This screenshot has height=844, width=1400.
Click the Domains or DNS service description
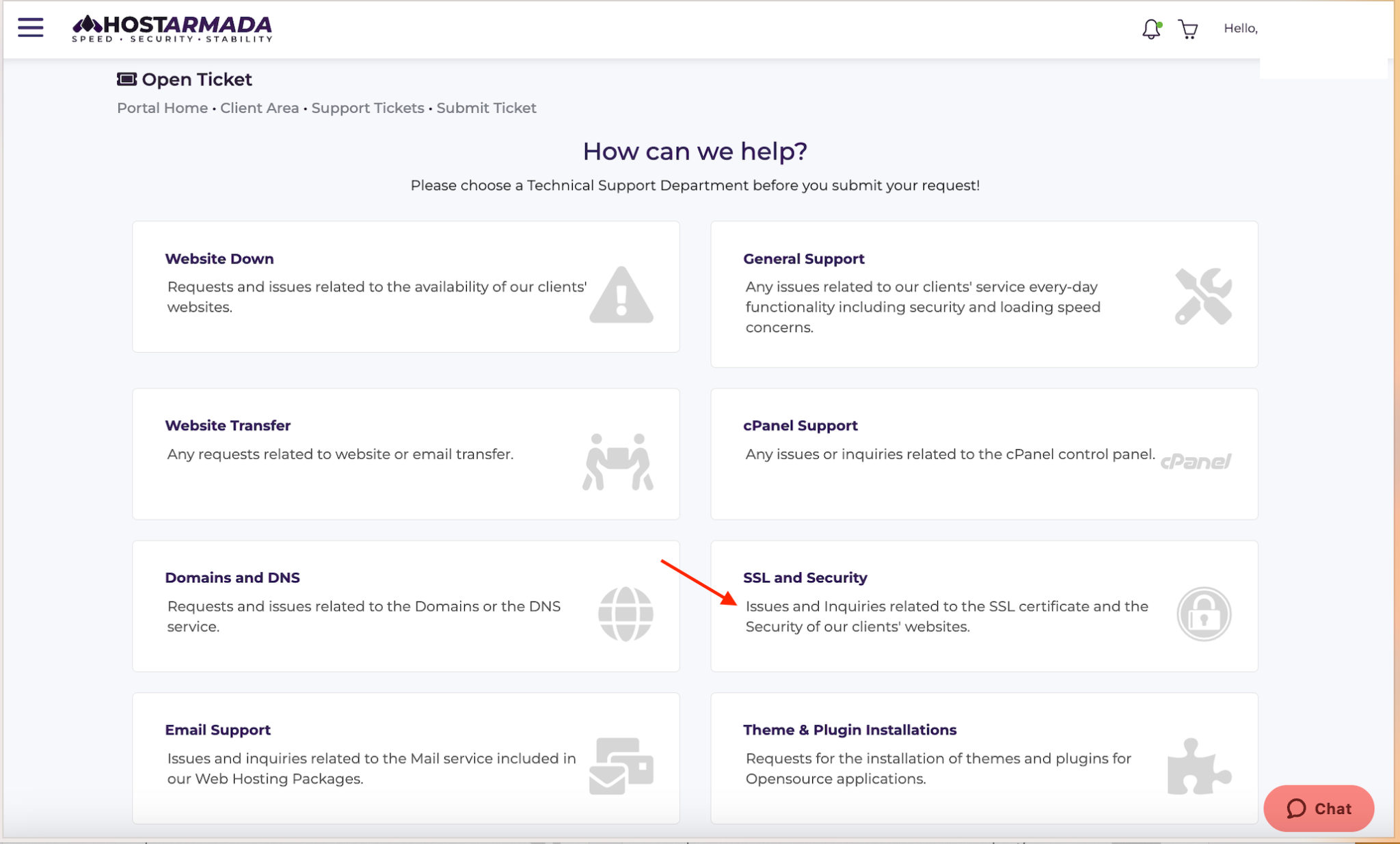[364, 616]
